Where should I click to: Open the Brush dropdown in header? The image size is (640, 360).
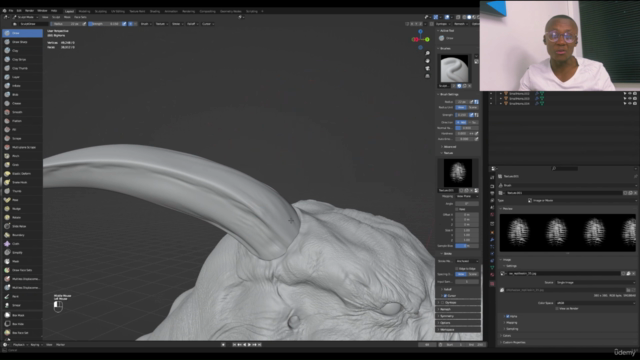click(146, 24)
